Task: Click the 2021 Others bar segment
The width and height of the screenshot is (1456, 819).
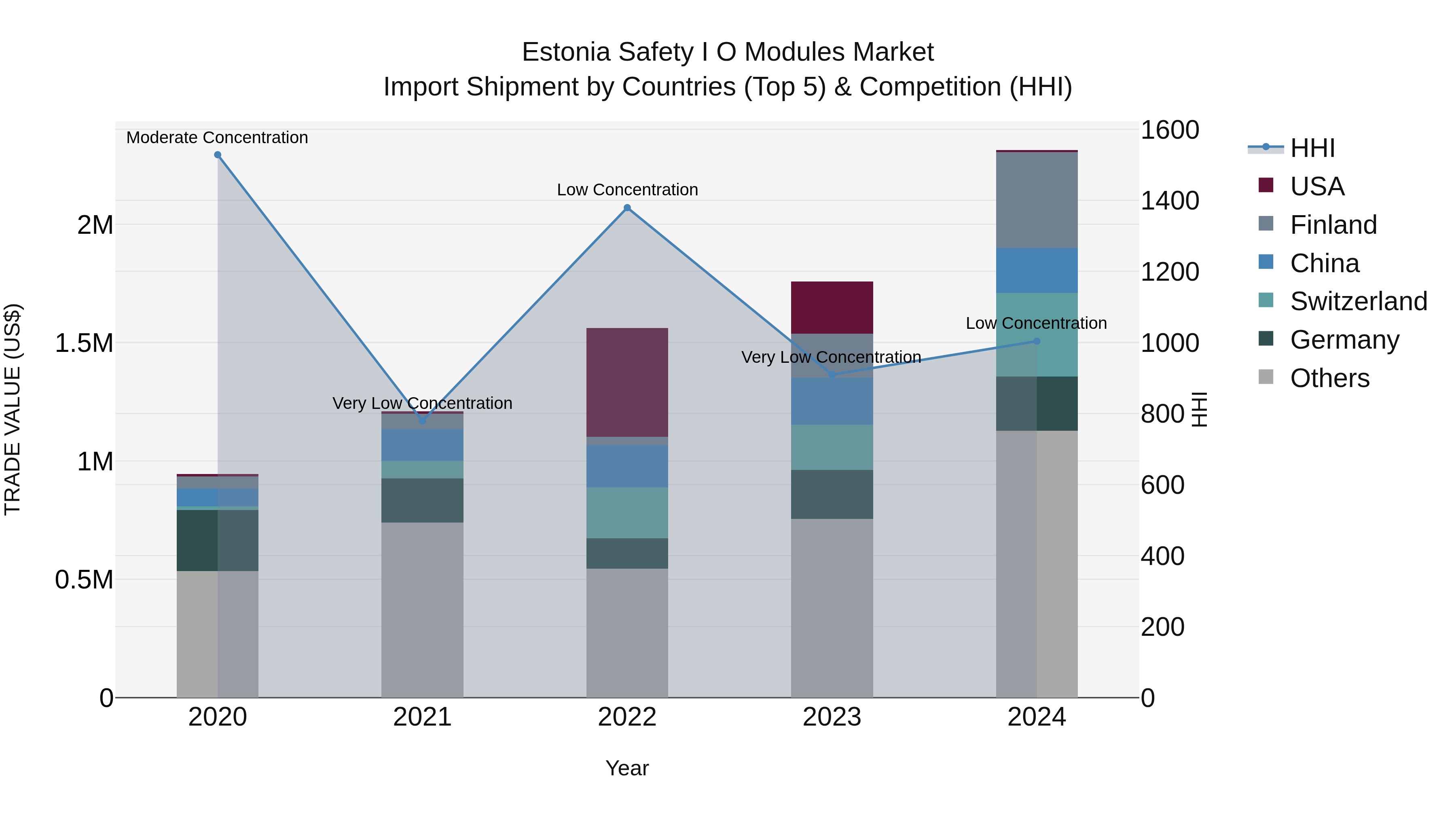Action: pos(422,610)
